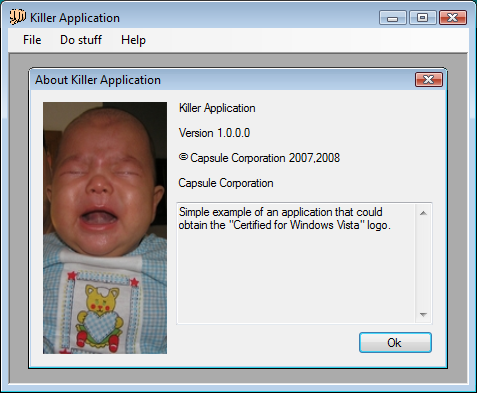Click the Version 1.0.0.0 label
This screenshot has width=477, height=393.
coord(214,133)
